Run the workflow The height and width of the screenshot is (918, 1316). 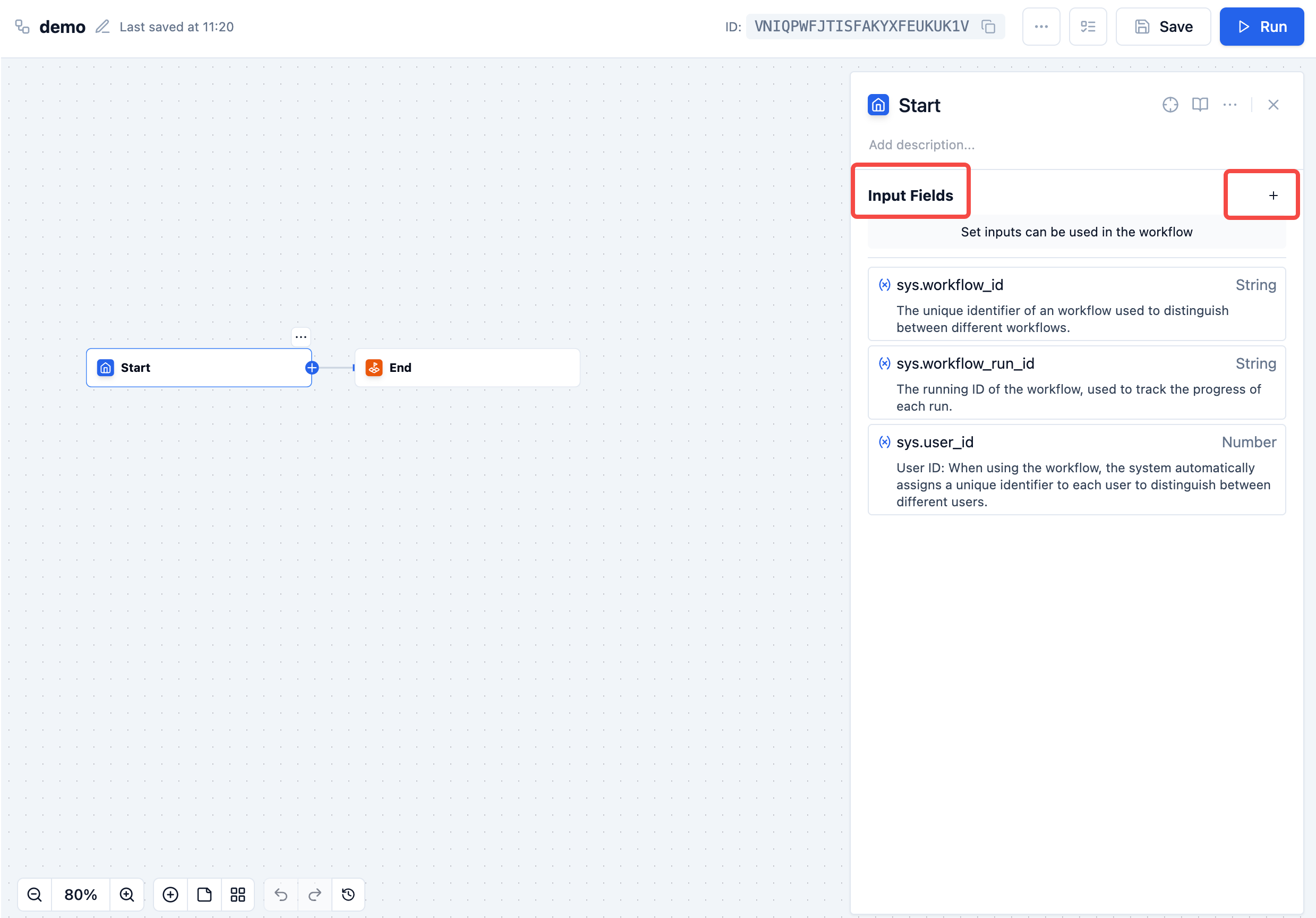tap(1261, 27)
